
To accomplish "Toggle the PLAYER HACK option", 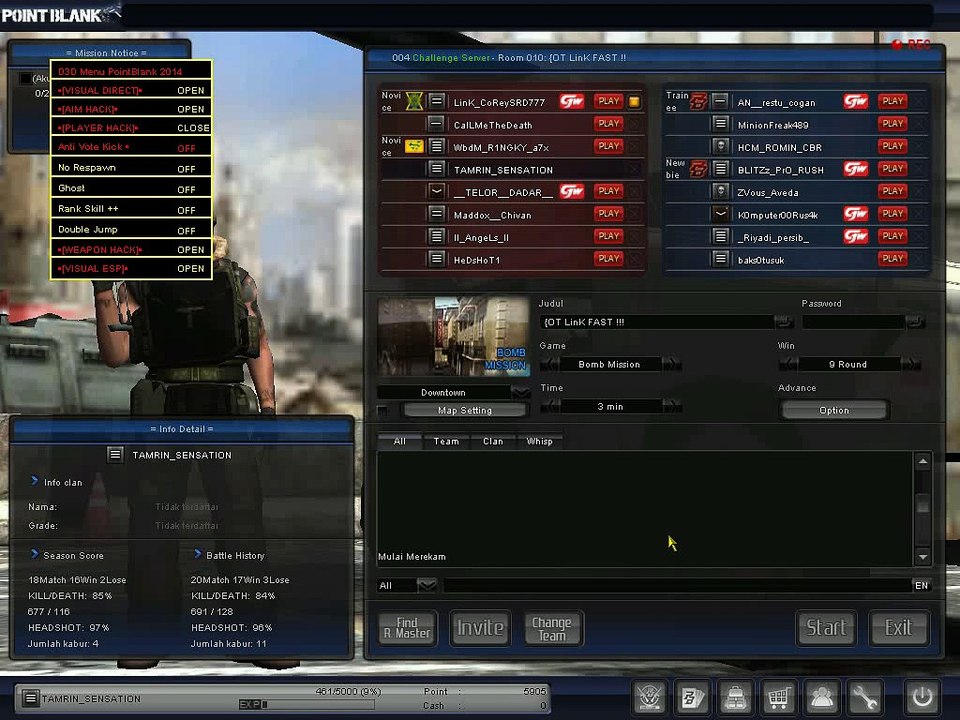I will tap(131, 128).
